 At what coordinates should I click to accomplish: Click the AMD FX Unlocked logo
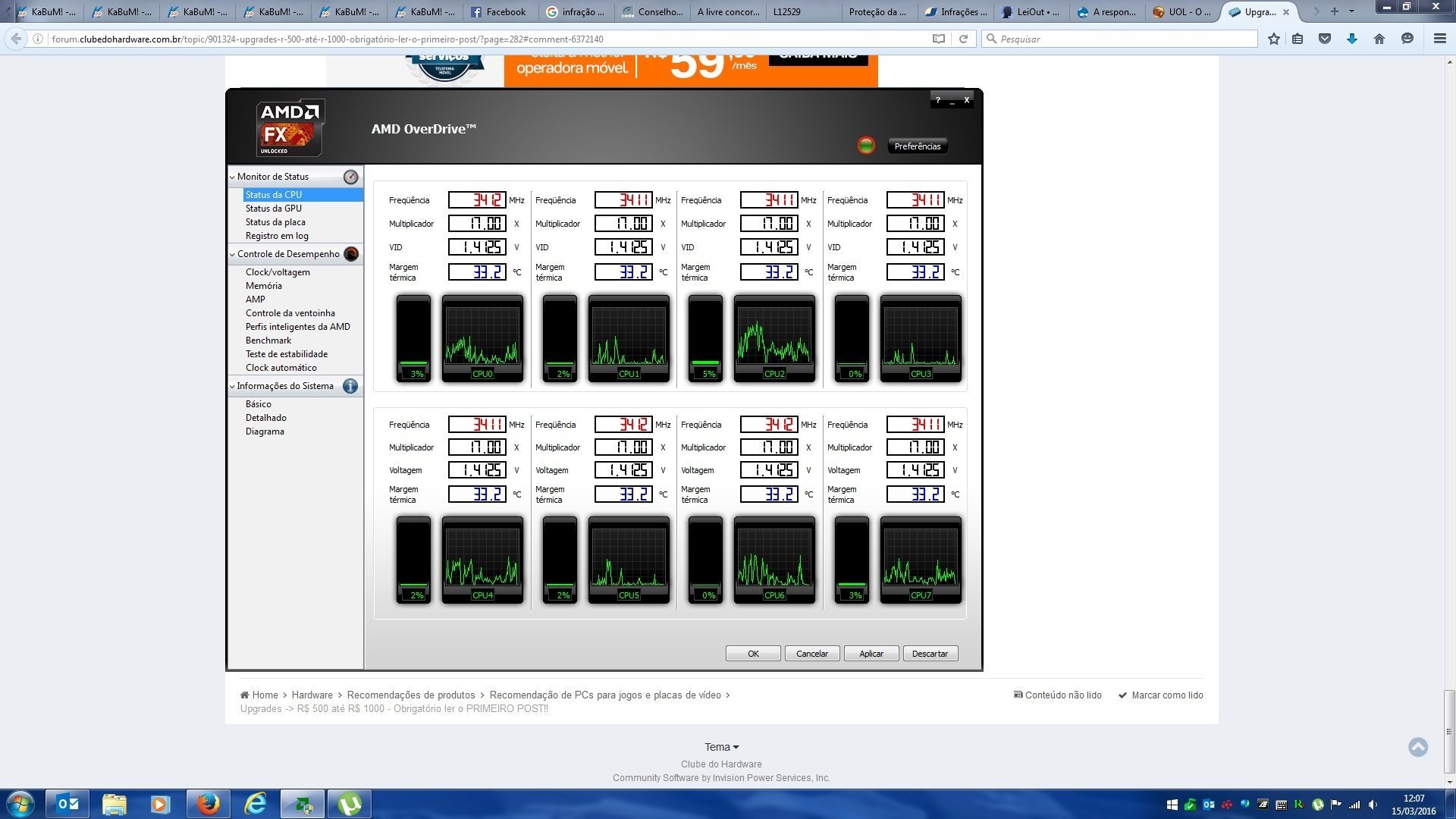[x=290, y=127]
